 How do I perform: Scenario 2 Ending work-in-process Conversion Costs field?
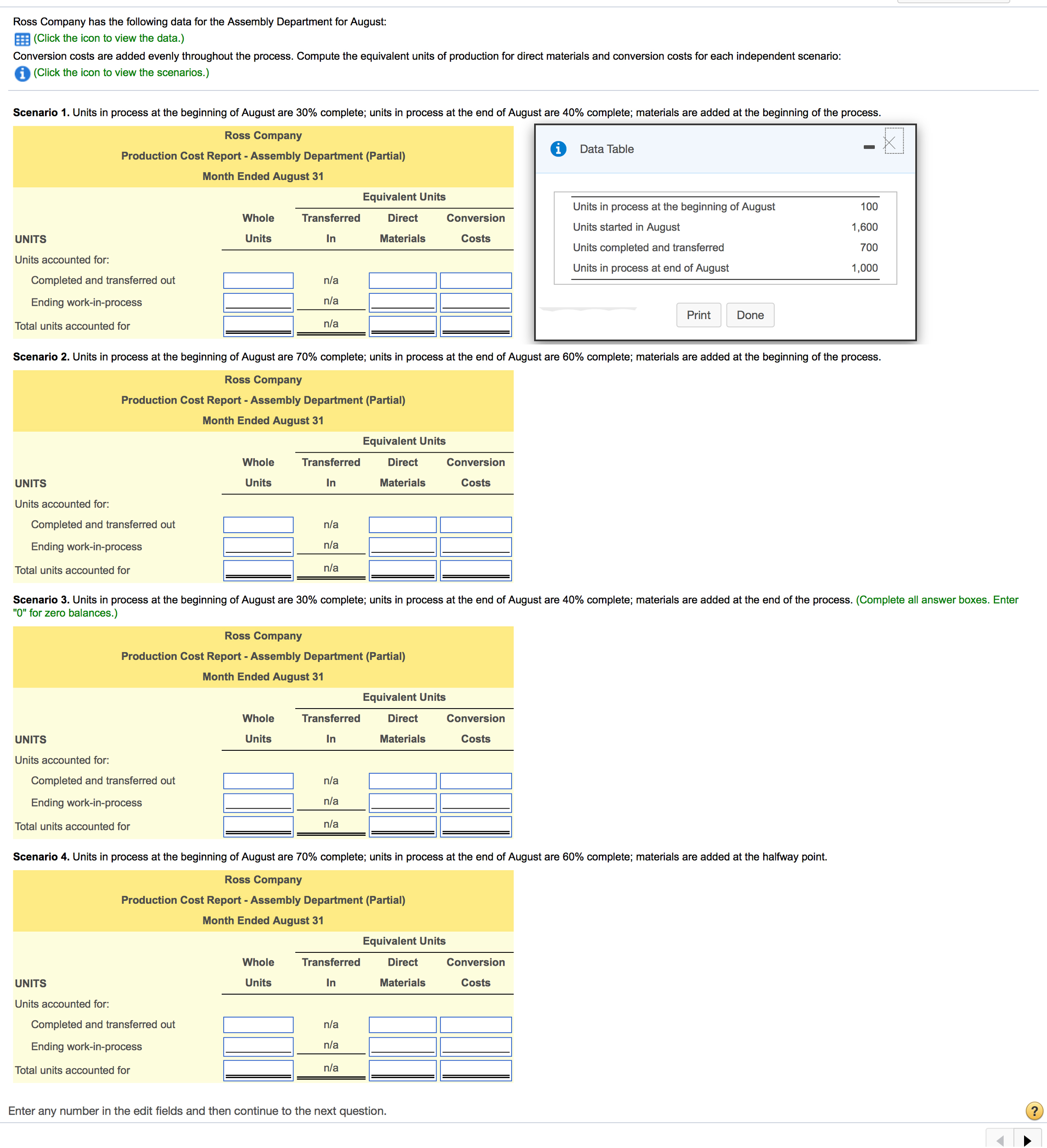(x=476, y=546)
